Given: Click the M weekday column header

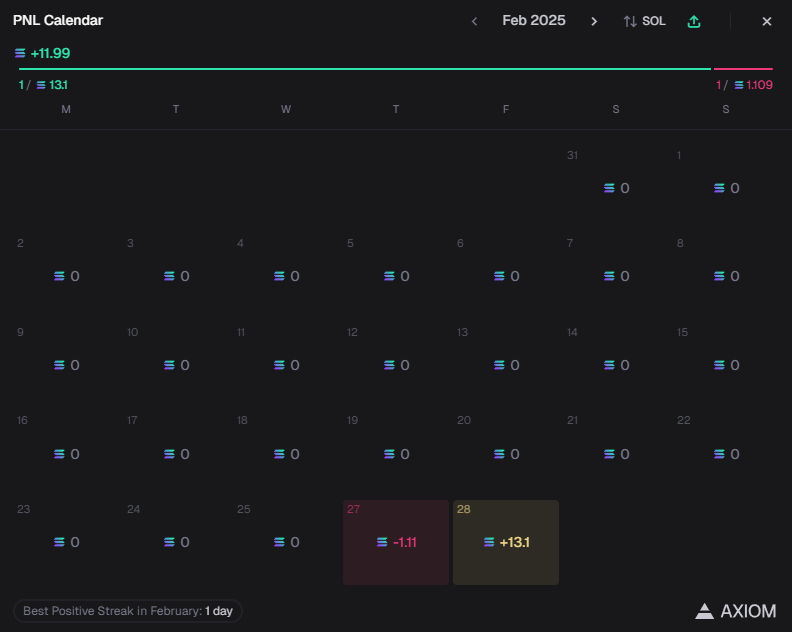Looking at the screenshot, I should 66,109.
